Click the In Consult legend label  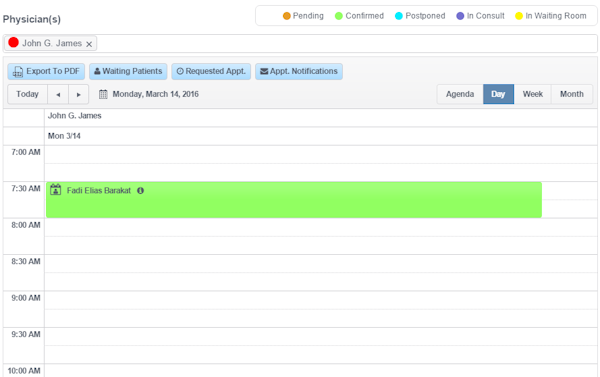click(486, 16)
